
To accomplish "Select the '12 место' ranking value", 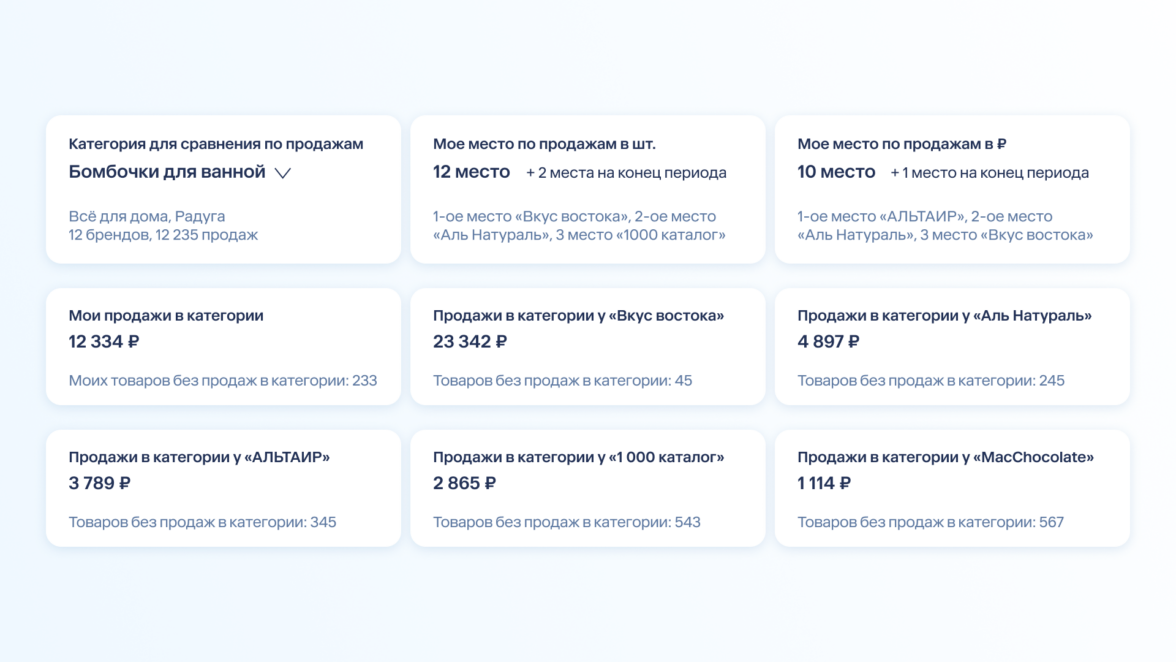I will pos(471,172).
